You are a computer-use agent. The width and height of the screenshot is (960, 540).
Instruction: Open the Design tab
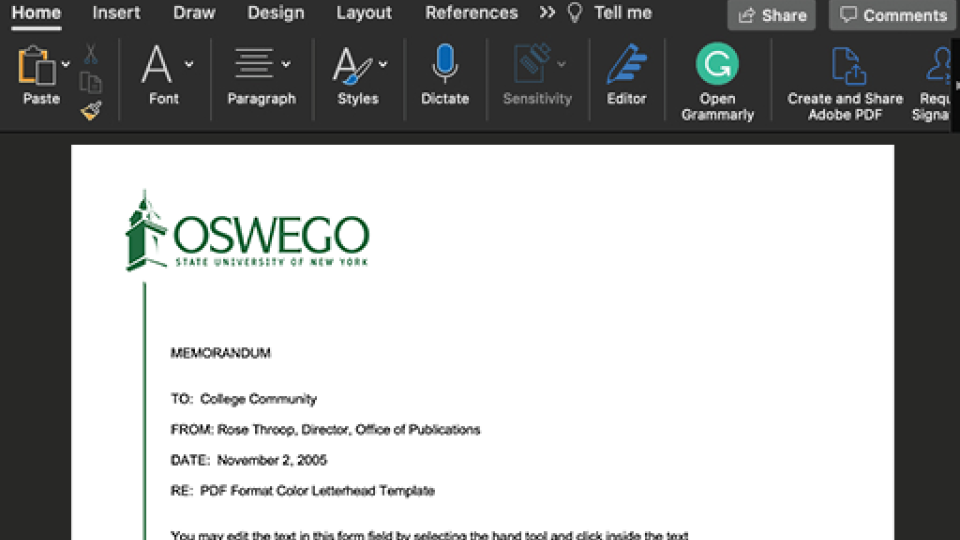click(x=276, y=13)
